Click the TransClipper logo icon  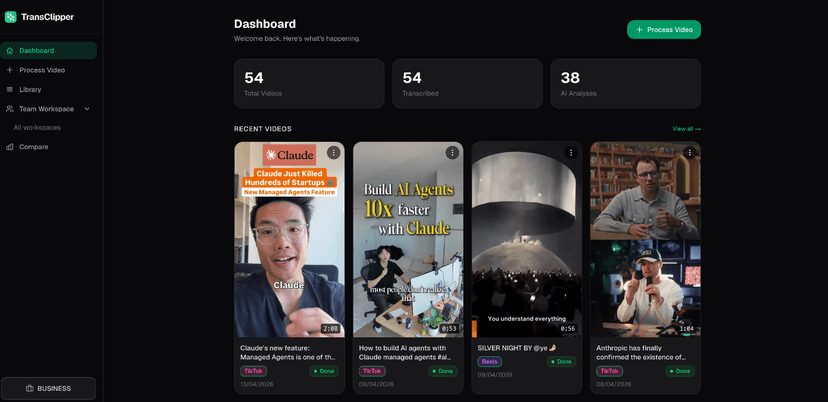coord(11,17)
